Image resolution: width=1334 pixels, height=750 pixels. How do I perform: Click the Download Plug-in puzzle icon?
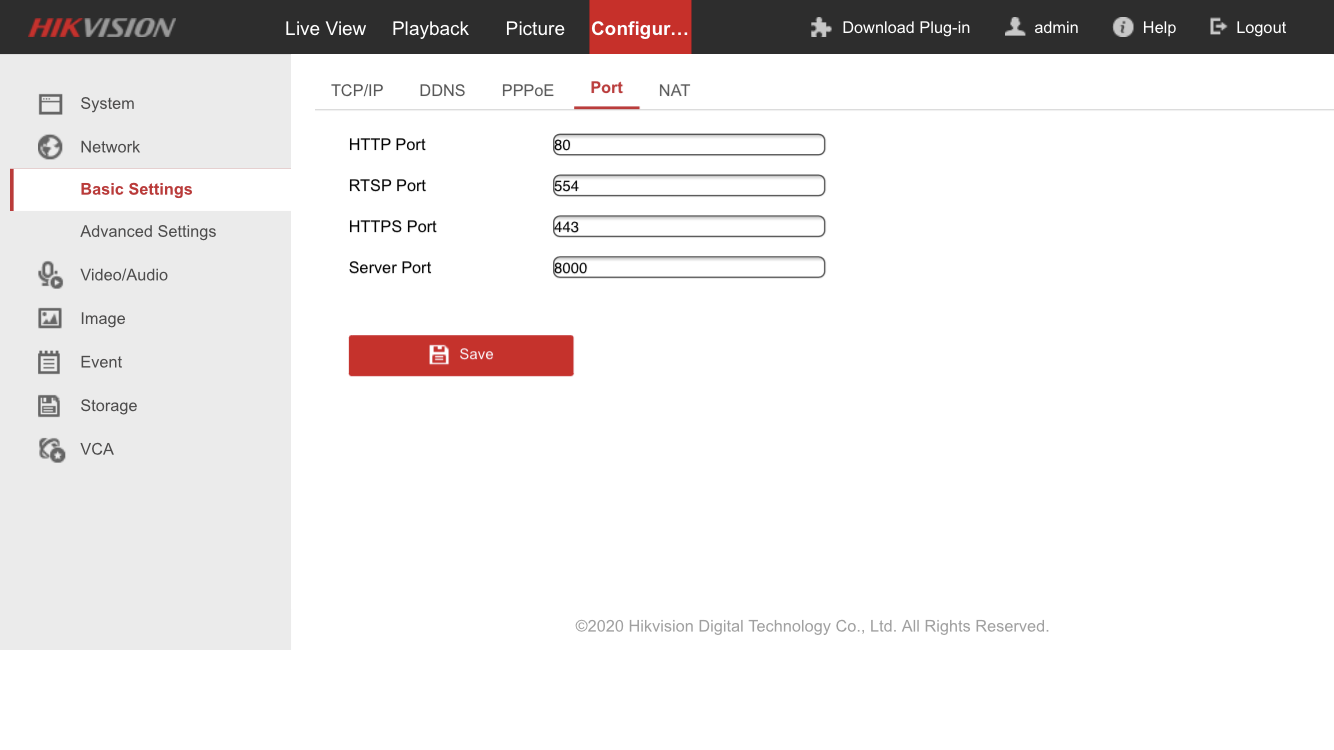[x=821, y=28]
